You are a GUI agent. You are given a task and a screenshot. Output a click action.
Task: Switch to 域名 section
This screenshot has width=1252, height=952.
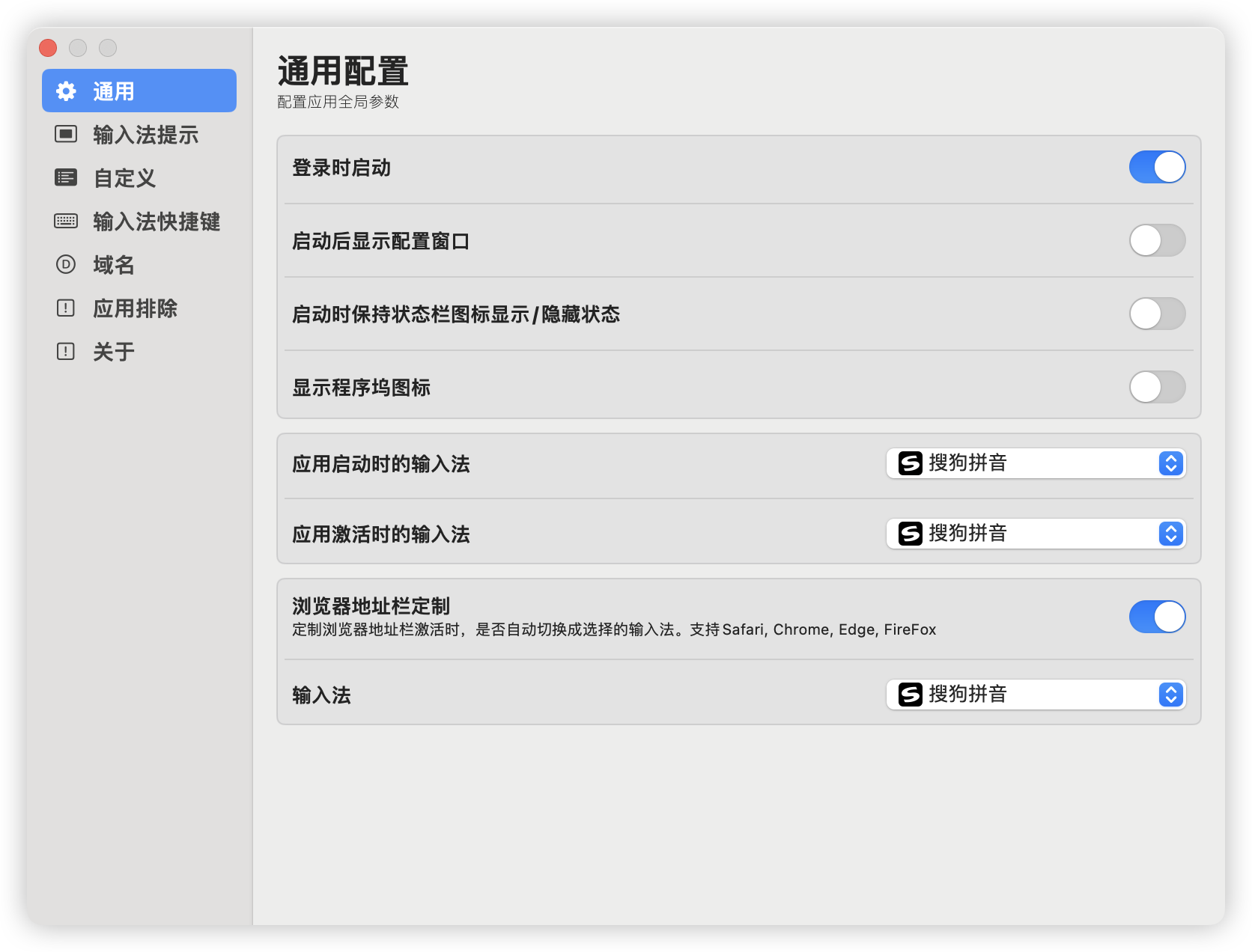pyautogui.click(x=139, y=265)
